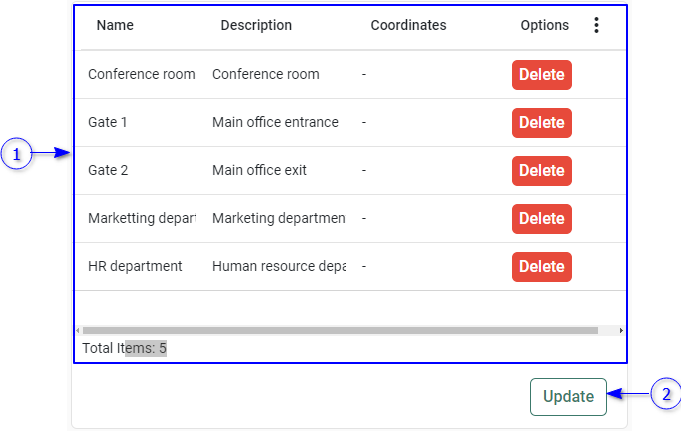This screenshot has height=431, width=681.
Task: Select the HR department name cell
Action: (135, 267)
